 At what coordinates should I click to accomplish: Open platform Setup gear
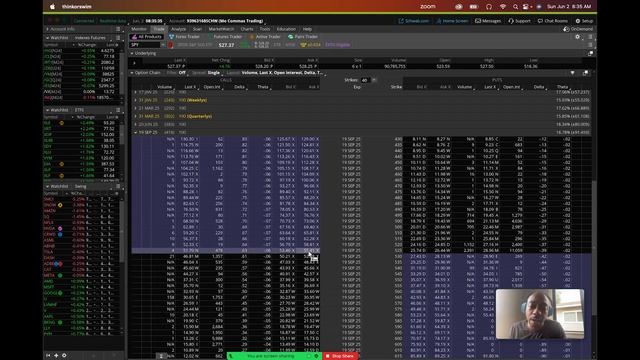click(584, 21)
